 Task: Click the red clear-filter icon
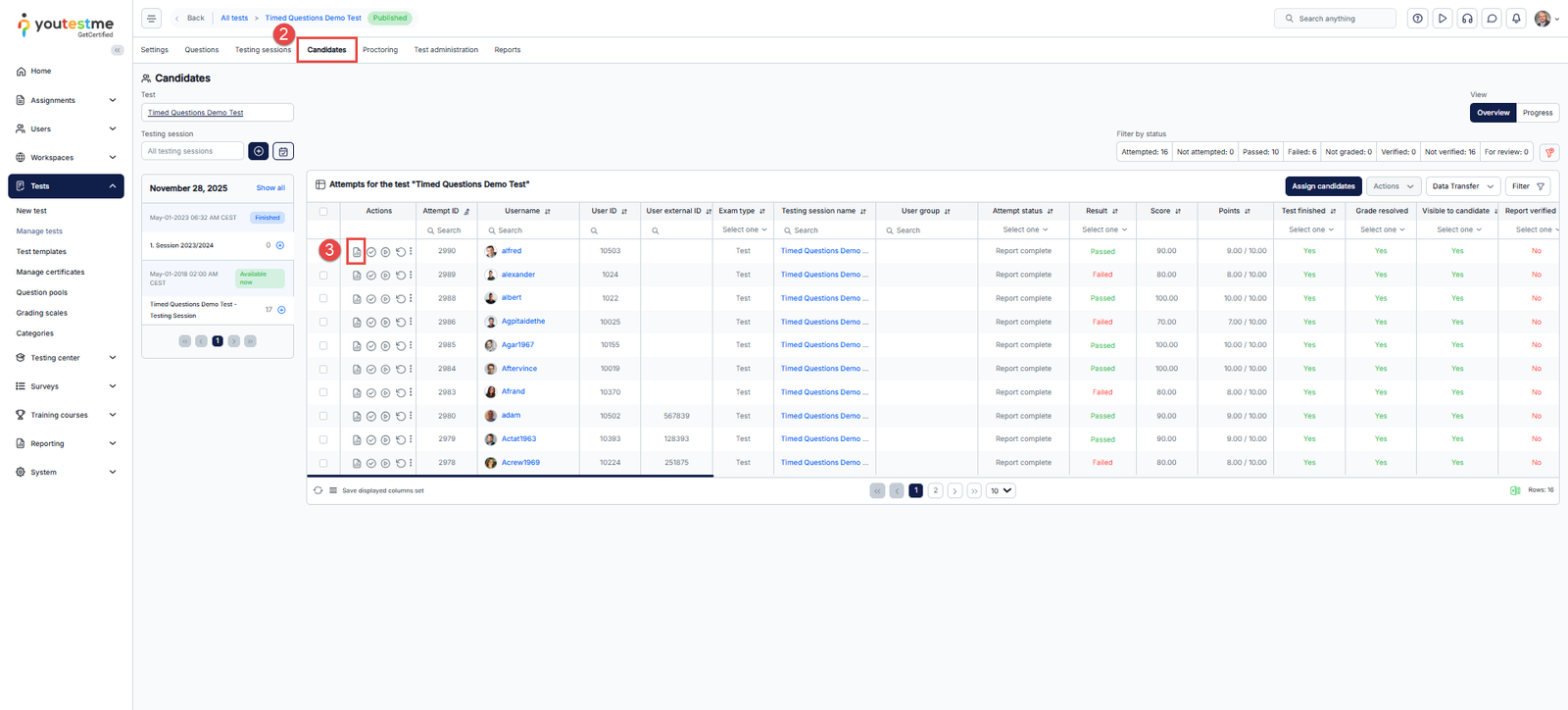tap(1549, 152)
